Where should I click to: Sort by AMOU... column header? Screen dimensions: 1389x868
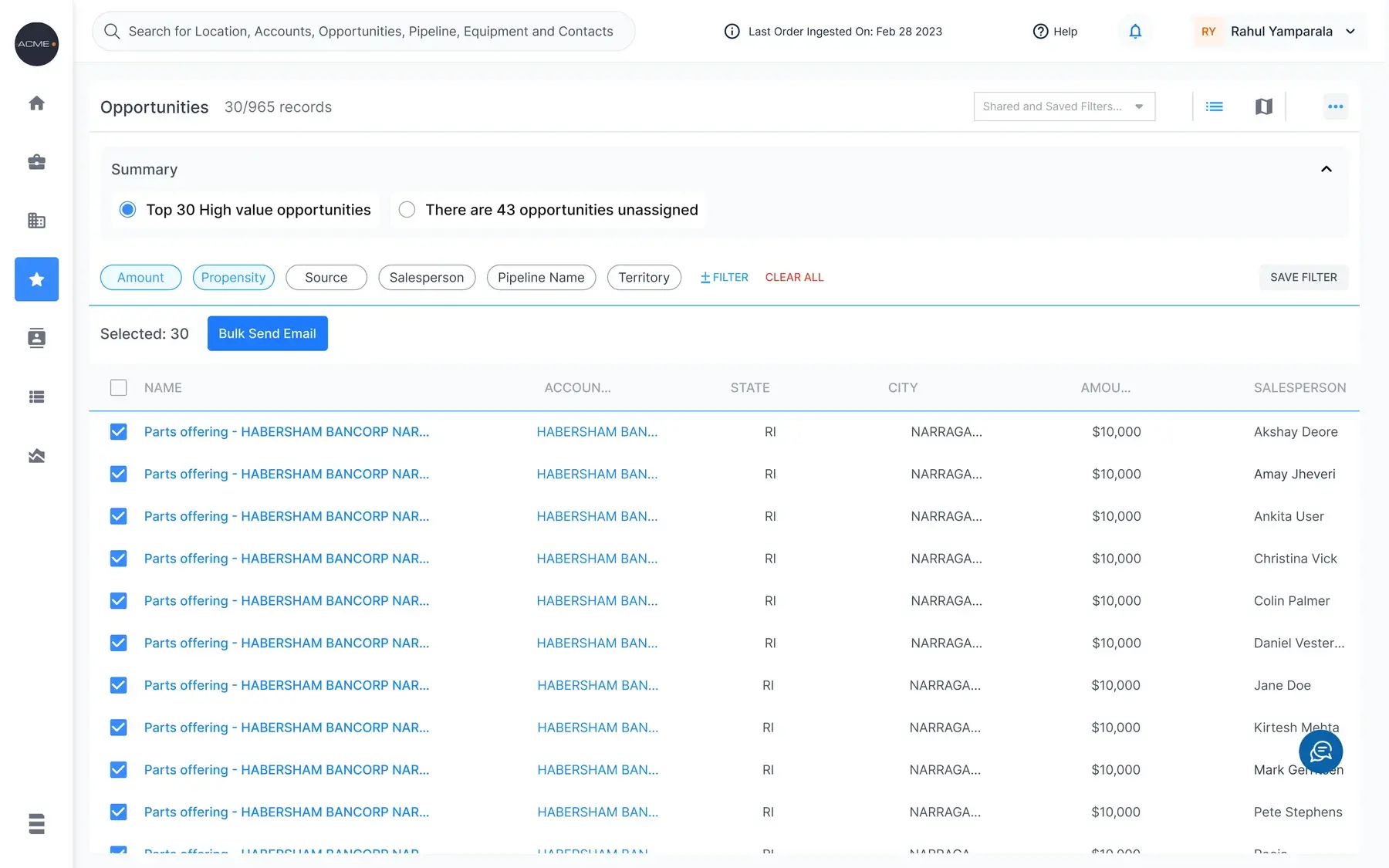click(1105, 388)
